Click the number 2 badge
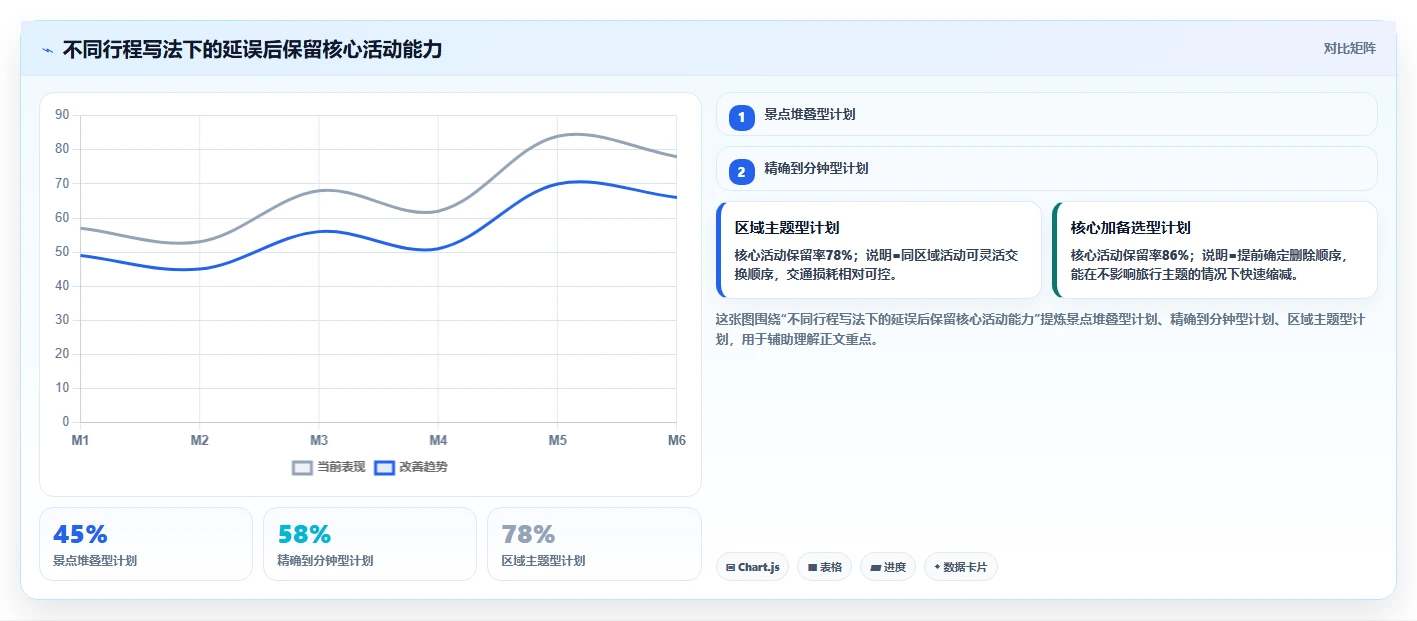This screenshot has width=1417, height=621. pos(741,172)
